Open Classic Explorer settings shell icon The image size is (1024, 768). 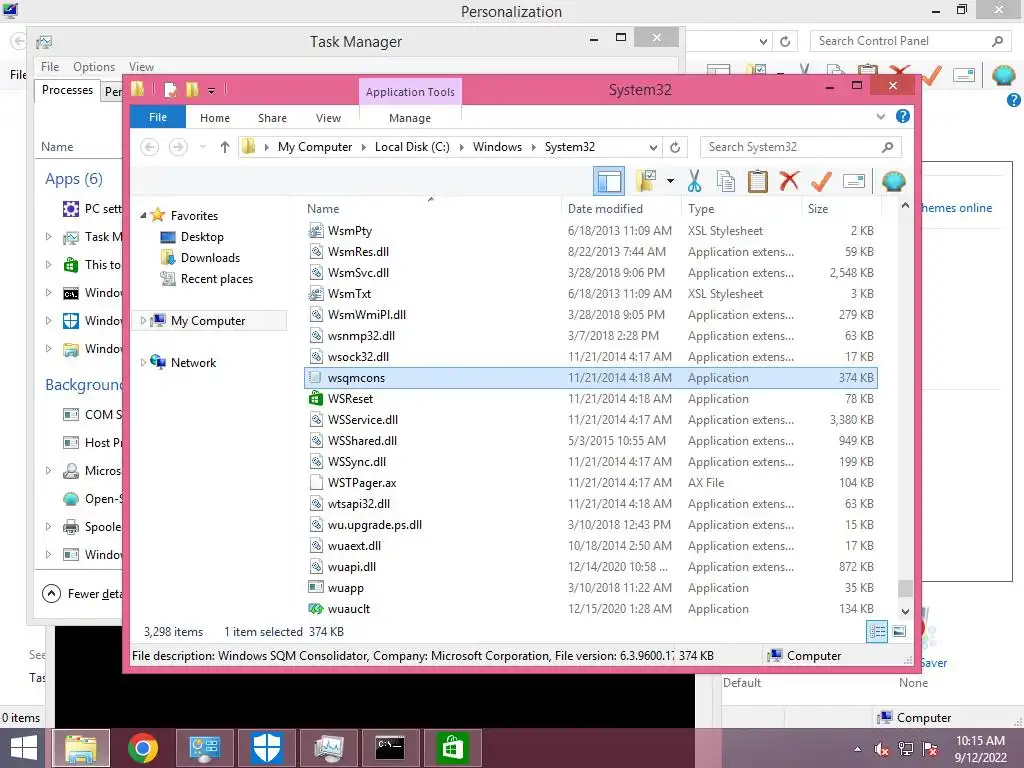coord(893,181)
